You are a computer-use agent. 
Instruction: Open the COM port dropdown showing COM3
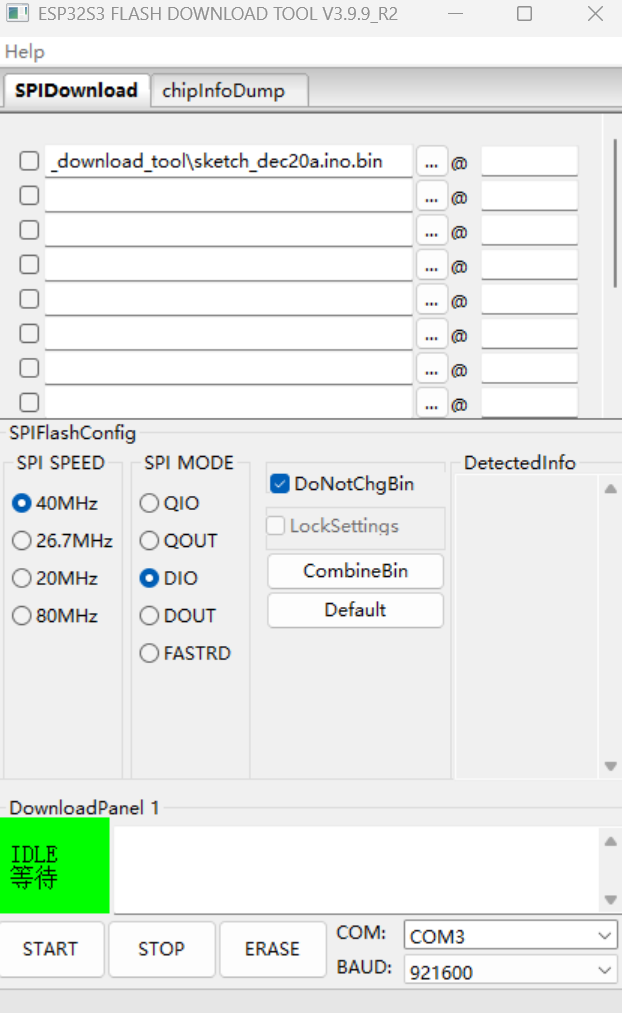pos(510,935)
